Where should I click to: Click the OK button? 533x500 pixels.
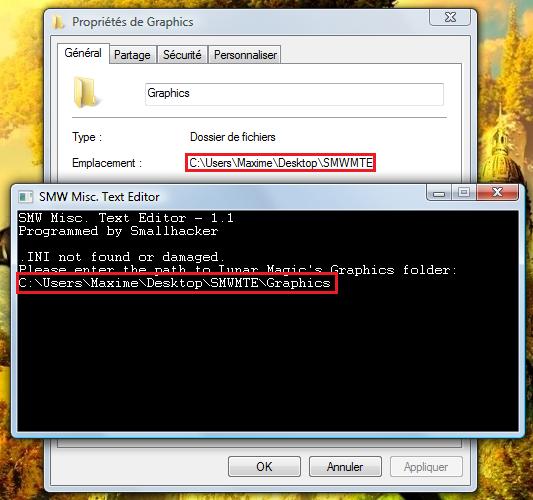tap(264, 467)
